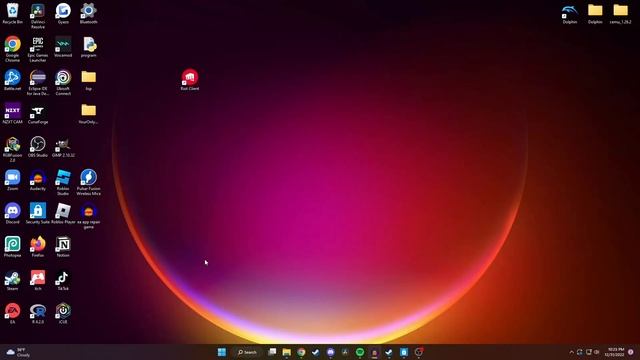This screenshot has height=360, width=640.
Task: Open the Battle.net desktop shortcut
Action: (13, 80)
